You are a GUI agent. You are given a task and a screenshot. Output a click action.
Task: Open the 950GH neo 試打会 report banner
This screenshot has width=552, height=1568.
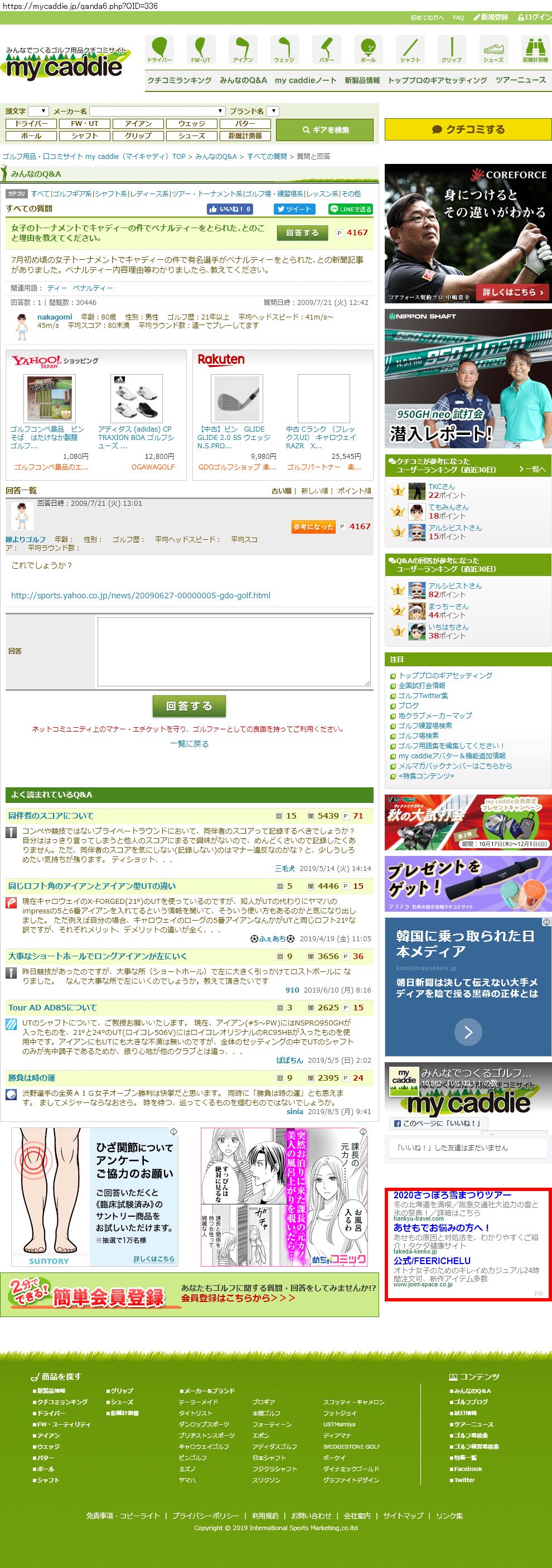point(468,379)
